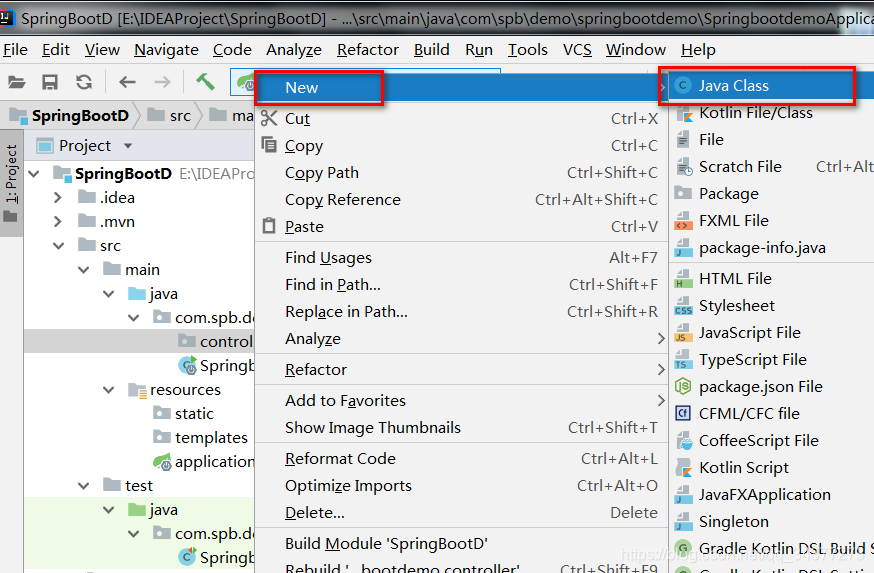This screenshot has width=874, height=573.
Task: Choose Replace in Path... entry
Action: [x=462, y=312]
